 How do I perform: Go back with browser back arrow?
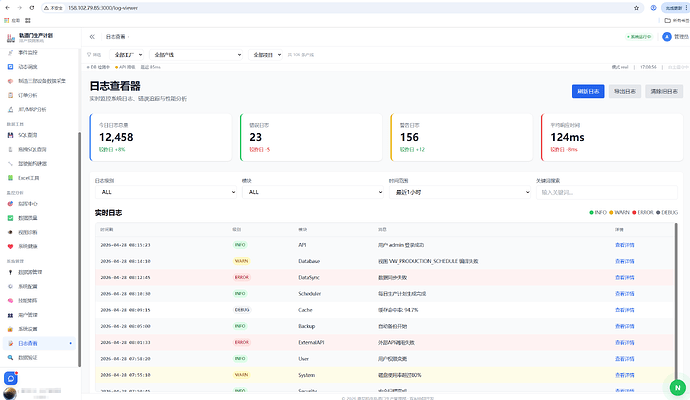(x=7, y=8)
